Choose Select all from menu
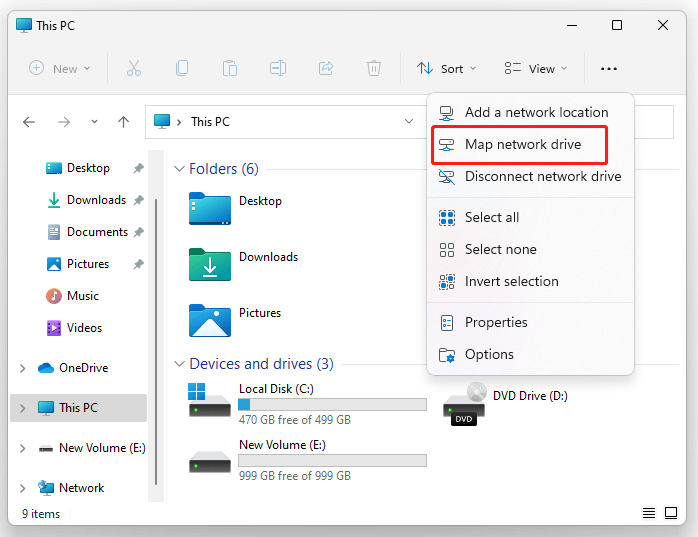 pos(530,217)
